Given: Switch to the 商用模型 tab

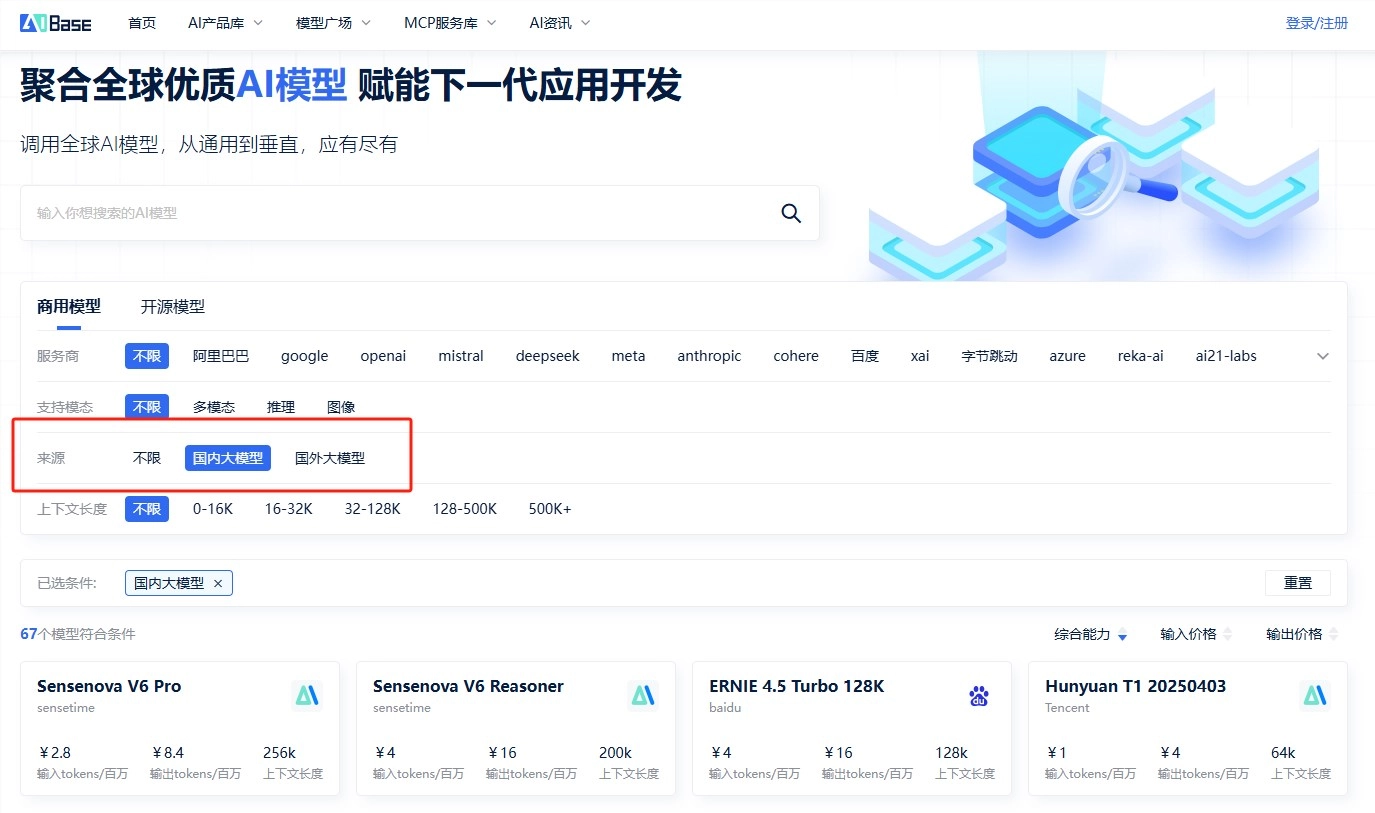Looking at the screenshot, I should [x=69, y=307].
